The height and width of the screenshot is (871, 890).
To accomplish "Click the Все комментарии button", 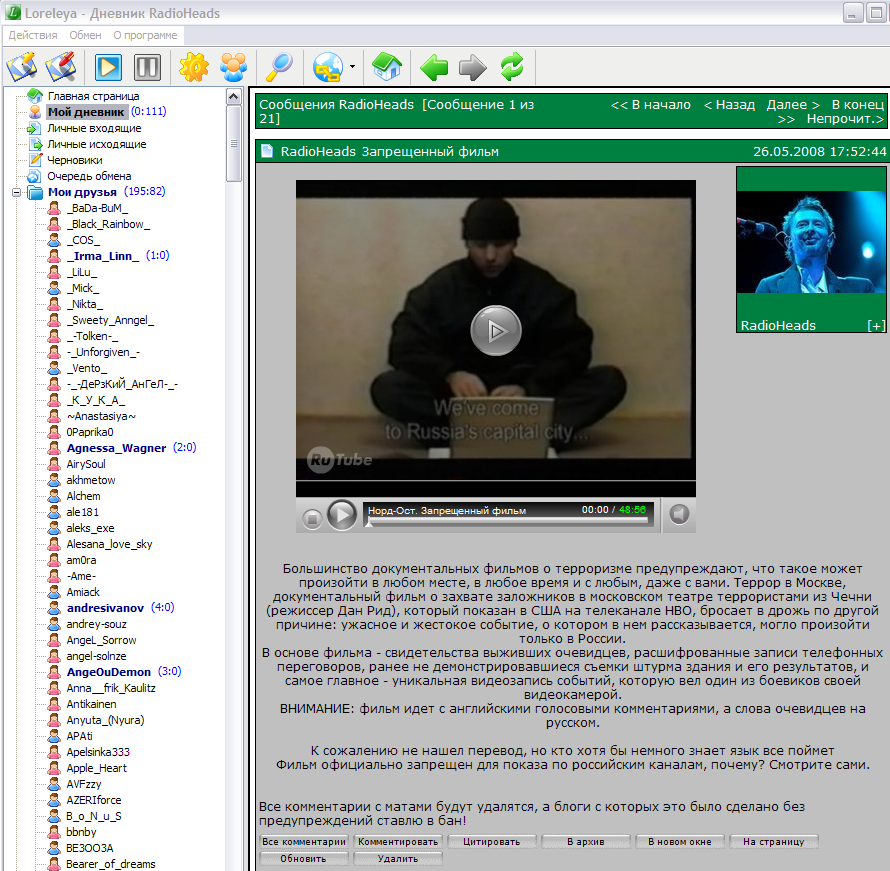I will coord(304,841).
